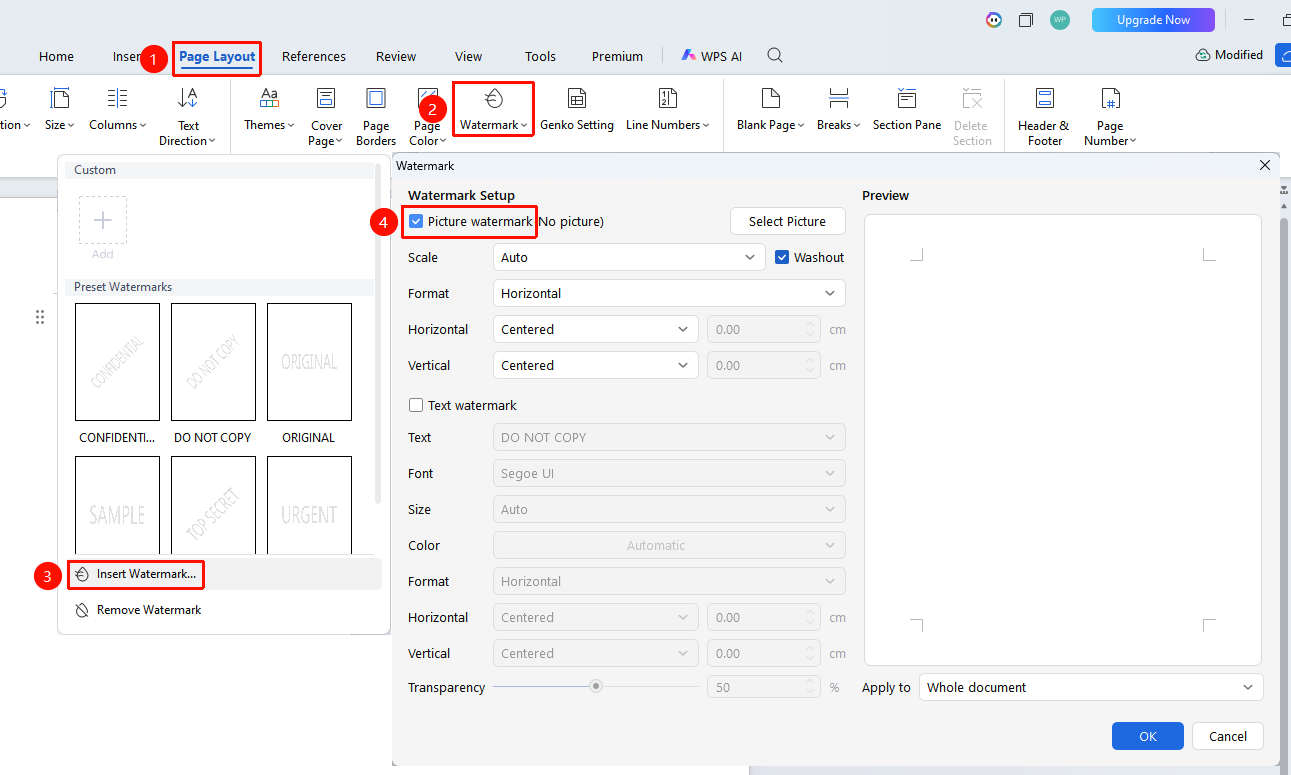The height and width of the screenshot is (775, 1291).
Task: Open the Section Pane
Action: [x=907, y=110]
